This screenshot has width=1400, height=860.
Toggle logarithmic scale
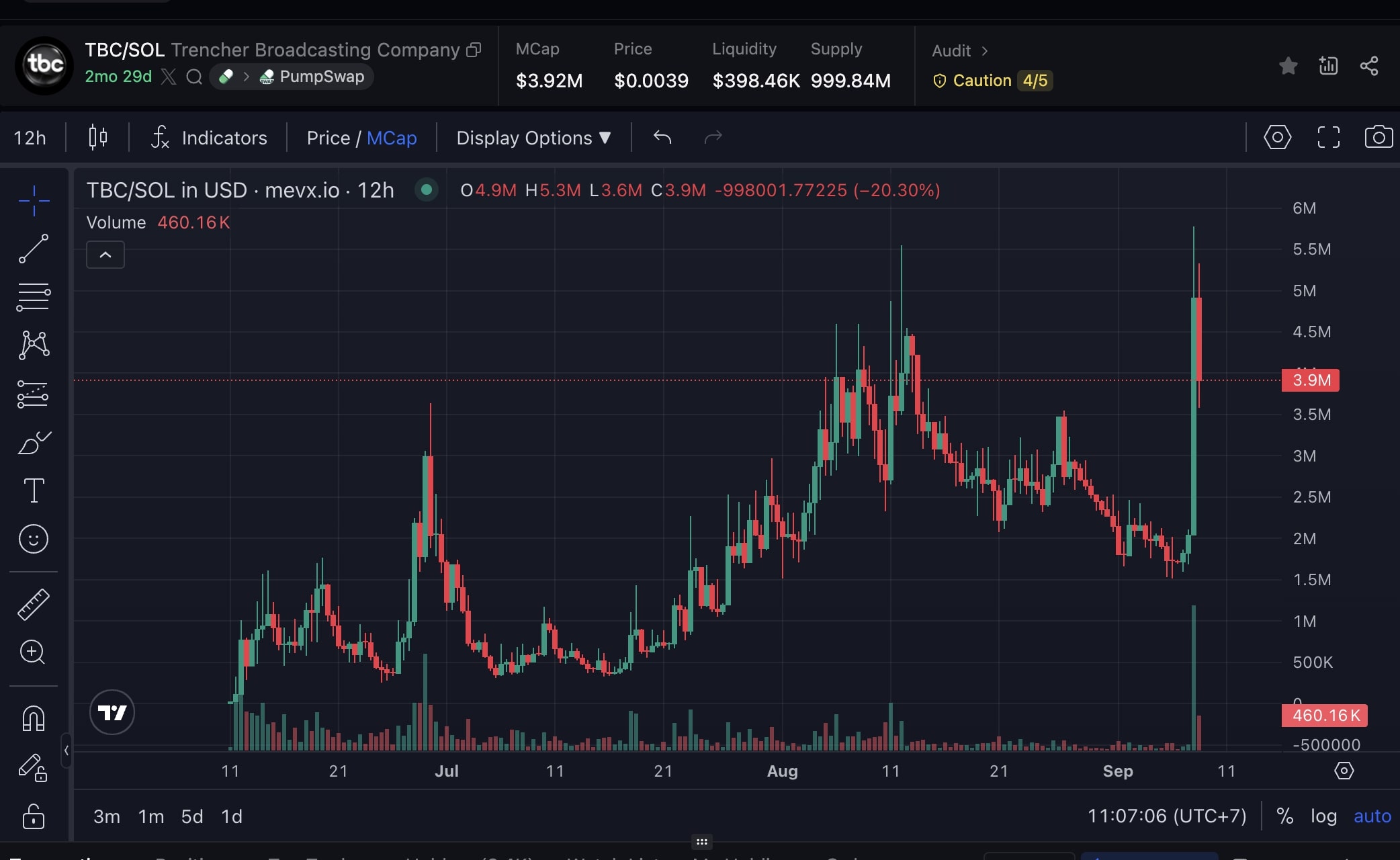[1323, 816]
